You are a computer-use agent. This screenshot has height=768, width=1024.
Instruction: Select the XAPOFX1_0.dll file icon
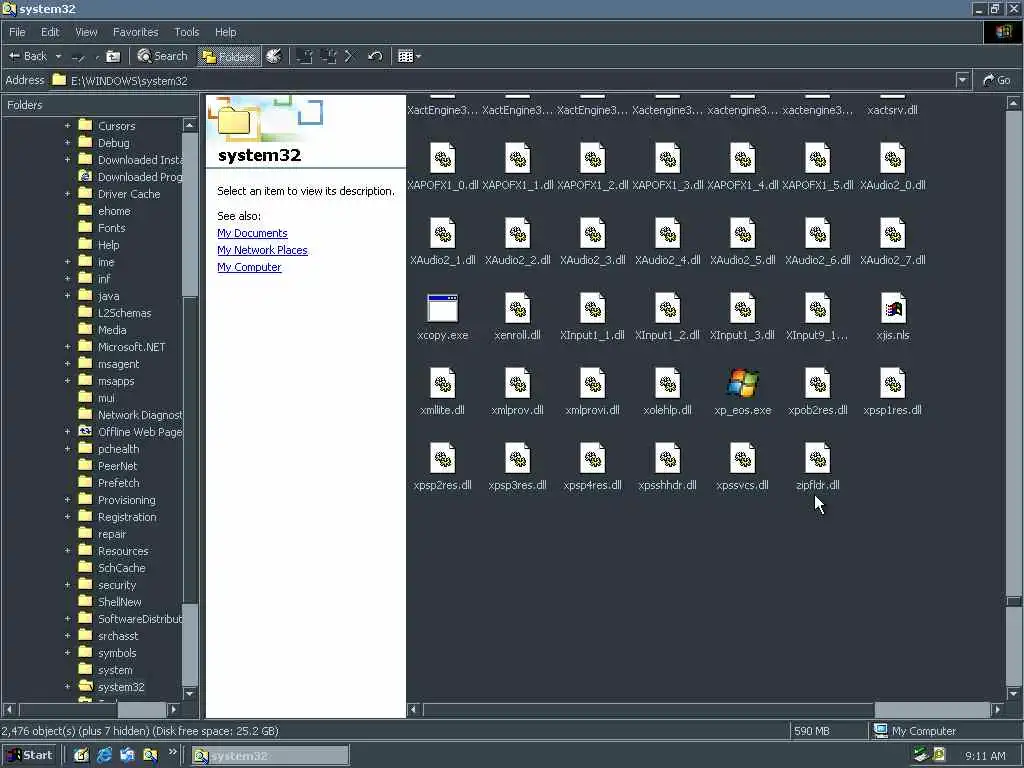coord(443,158)
